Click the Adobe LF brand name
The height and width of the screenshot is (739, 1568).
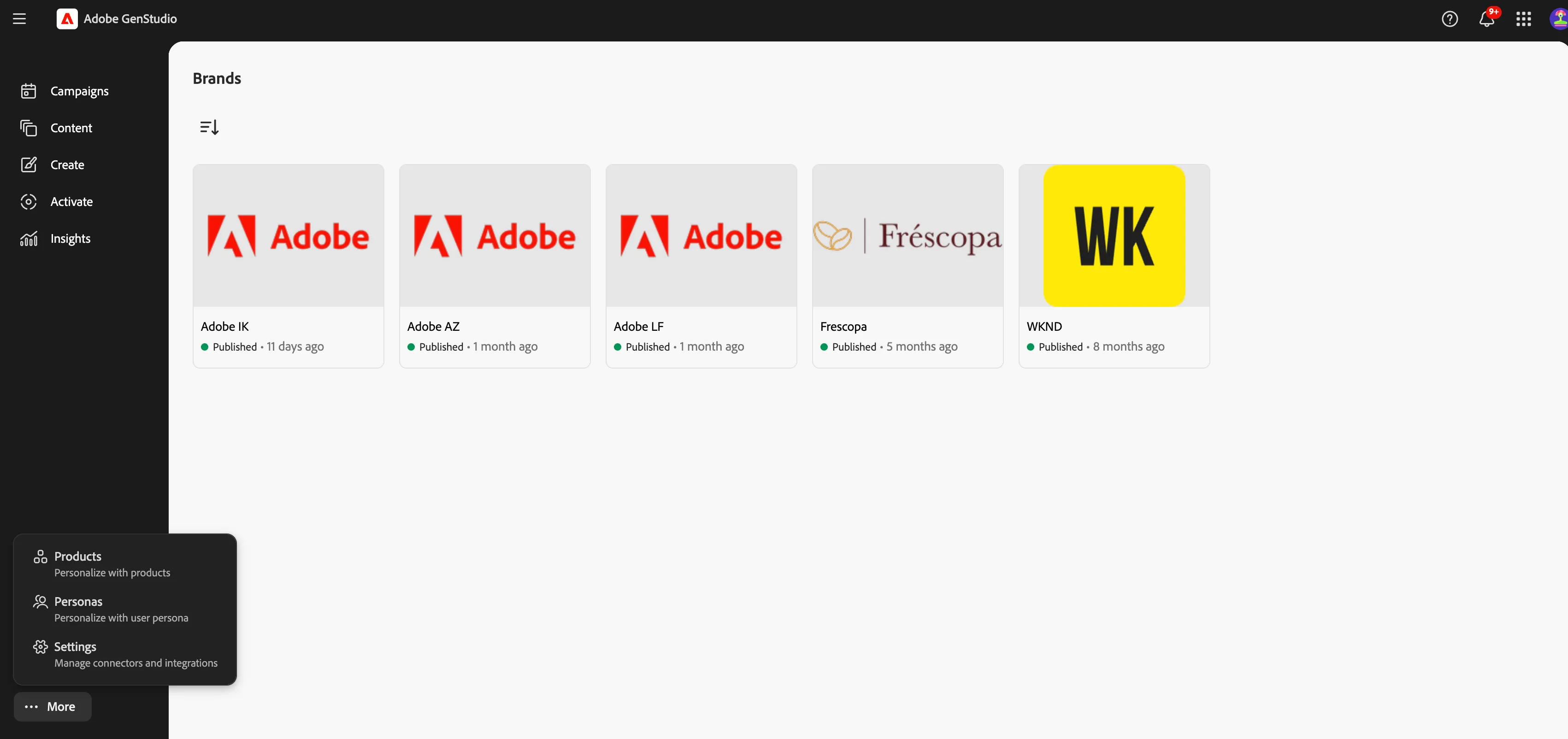click(638, 327)
